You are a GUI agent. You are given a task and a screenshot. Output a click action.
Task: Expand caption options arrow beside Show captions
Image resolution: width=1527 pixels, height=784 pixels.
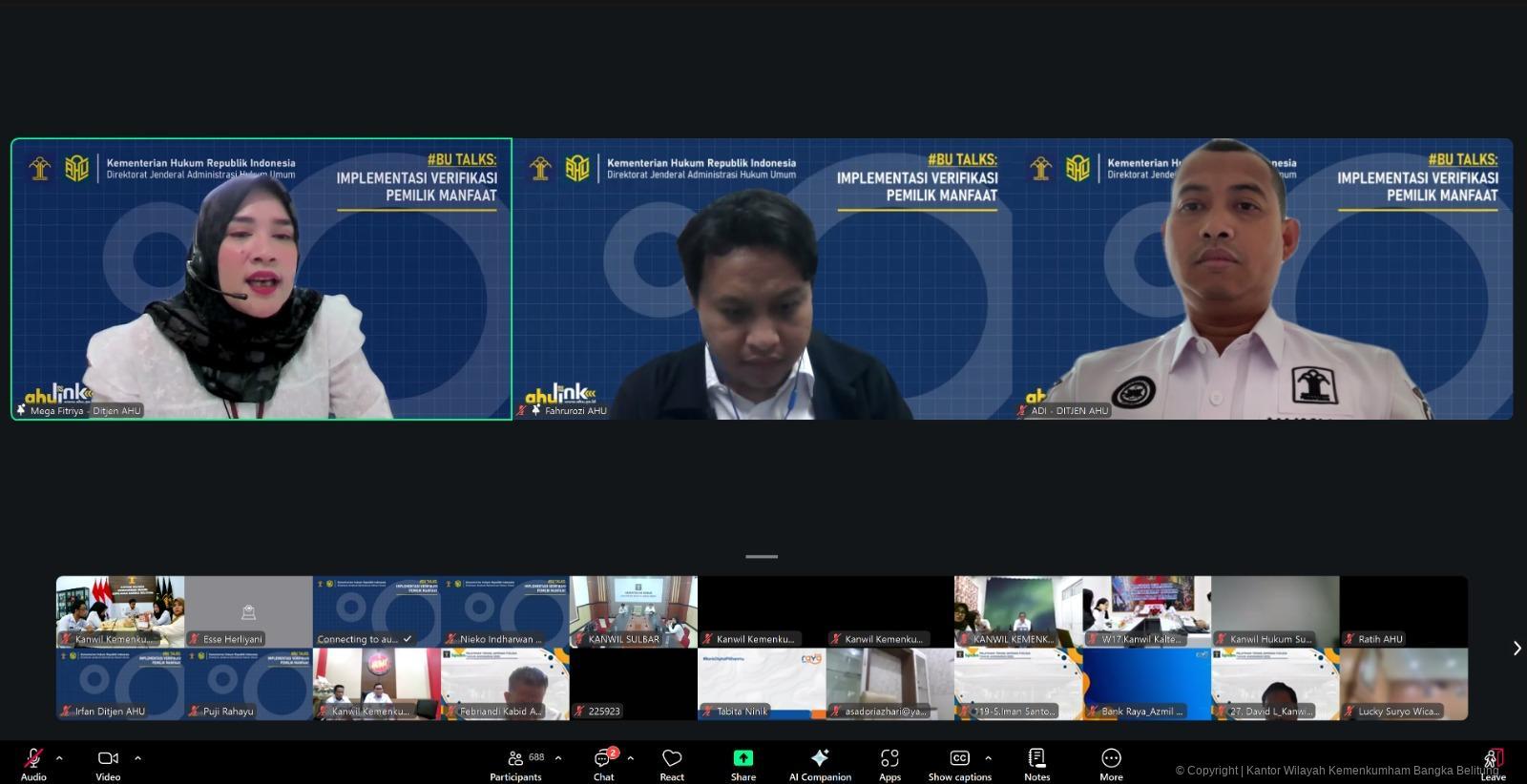coord(988,758)
